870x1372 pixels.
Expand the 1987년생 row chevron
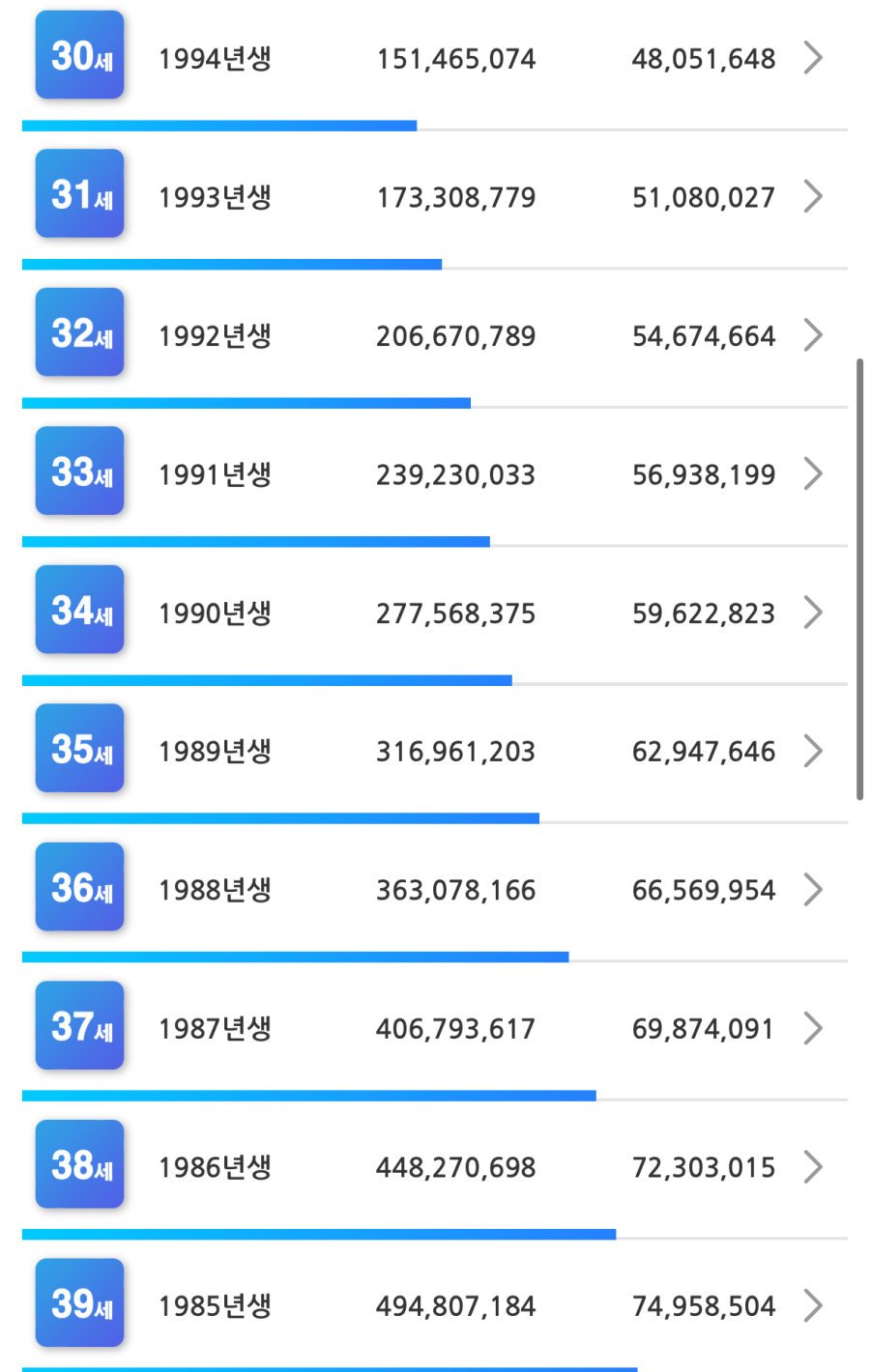coord(813,1029)
